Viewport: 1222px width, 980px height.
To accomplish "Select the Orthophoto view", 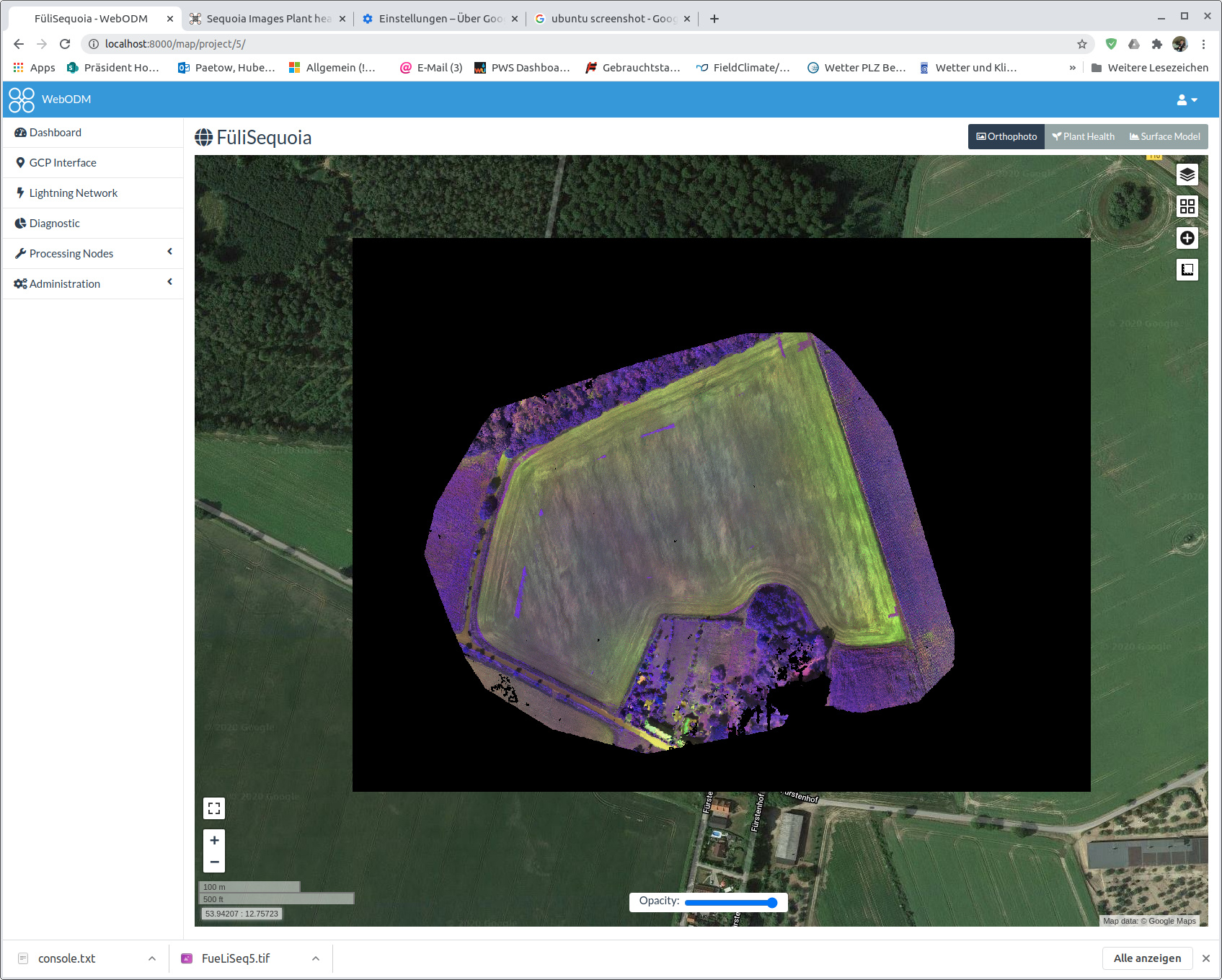I will [1006, 137].
